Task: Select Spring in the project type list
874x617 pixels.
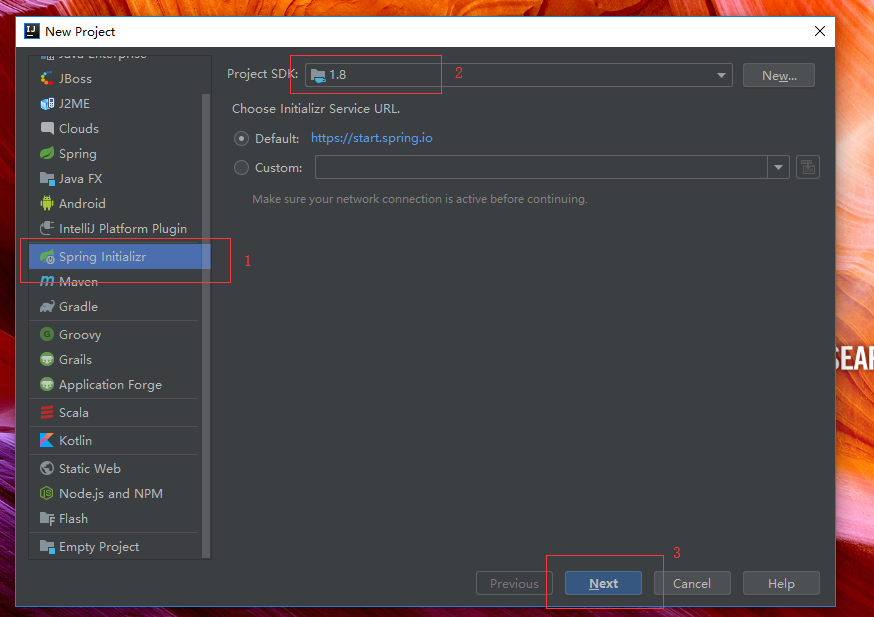Action: (120, 153)
